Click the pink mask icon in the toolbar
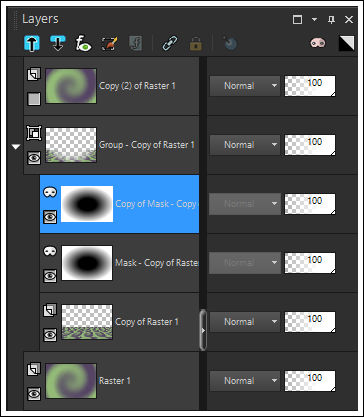Screen dimensions: 364x417 (318, 43)
